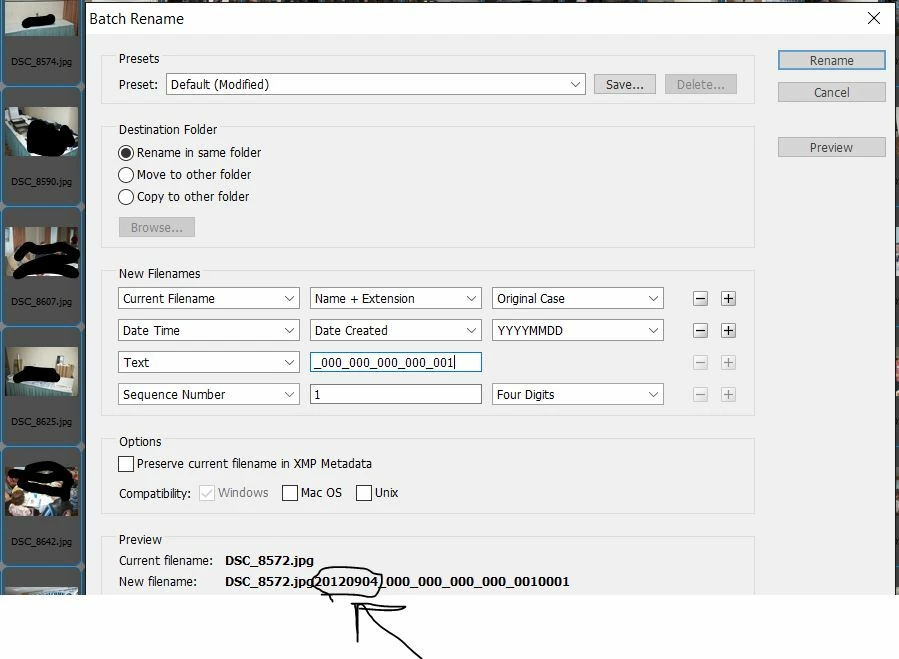Image resolution: width=899 pixels, height=659 pixels.
Task: Open the Preset dropdown
Action: [x=376, y=84]
